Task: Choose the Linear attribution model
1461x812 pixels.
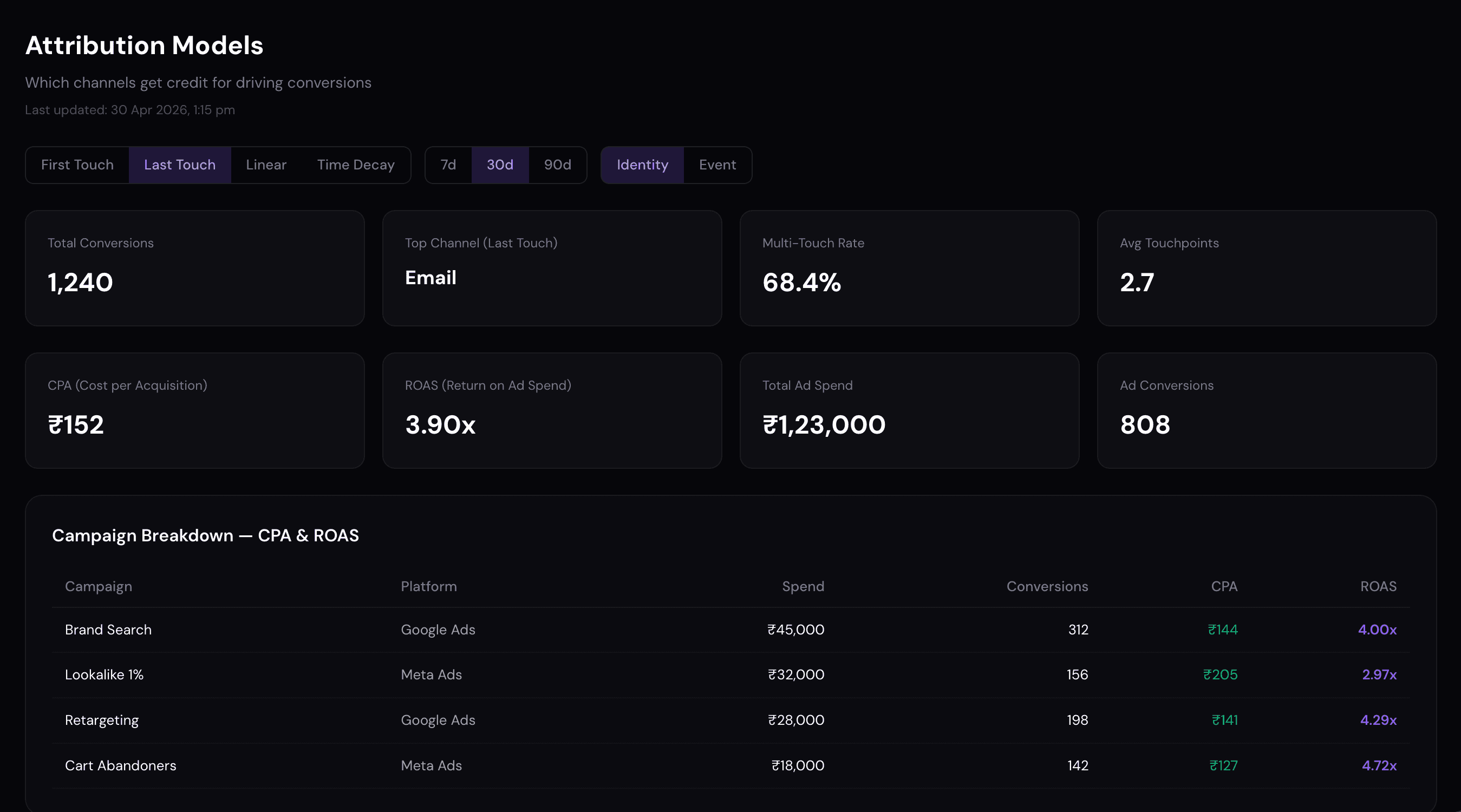Action: coord(266,165)
